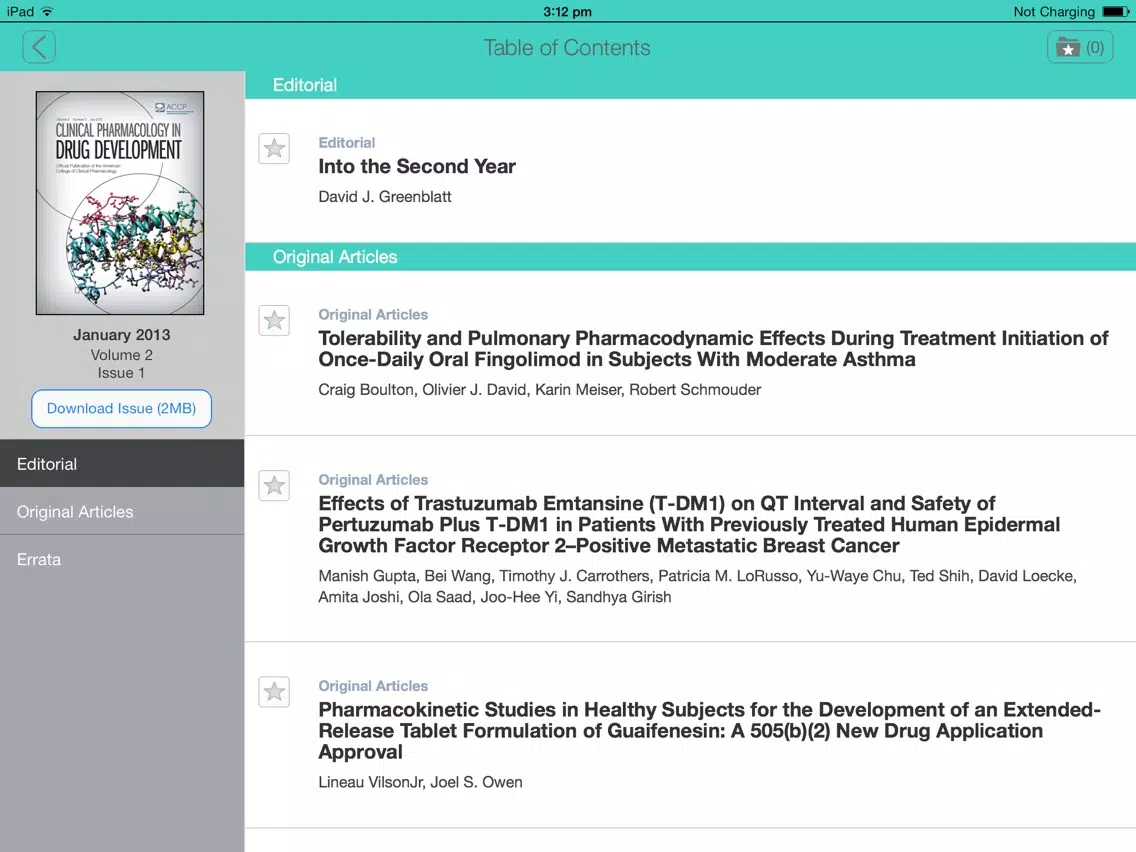This screenshot has height=852, width=1136.
Task: Select Editorial in the sidebar
Action: (122, 464)
